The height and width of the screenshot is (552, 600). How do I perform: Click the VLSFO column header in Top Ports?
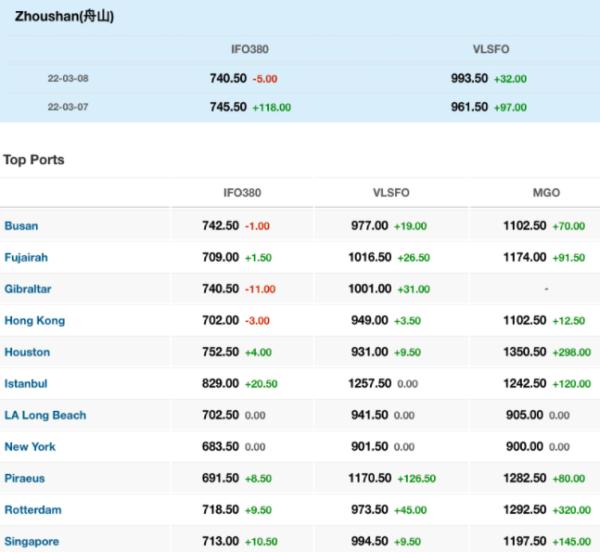(390, 192)
